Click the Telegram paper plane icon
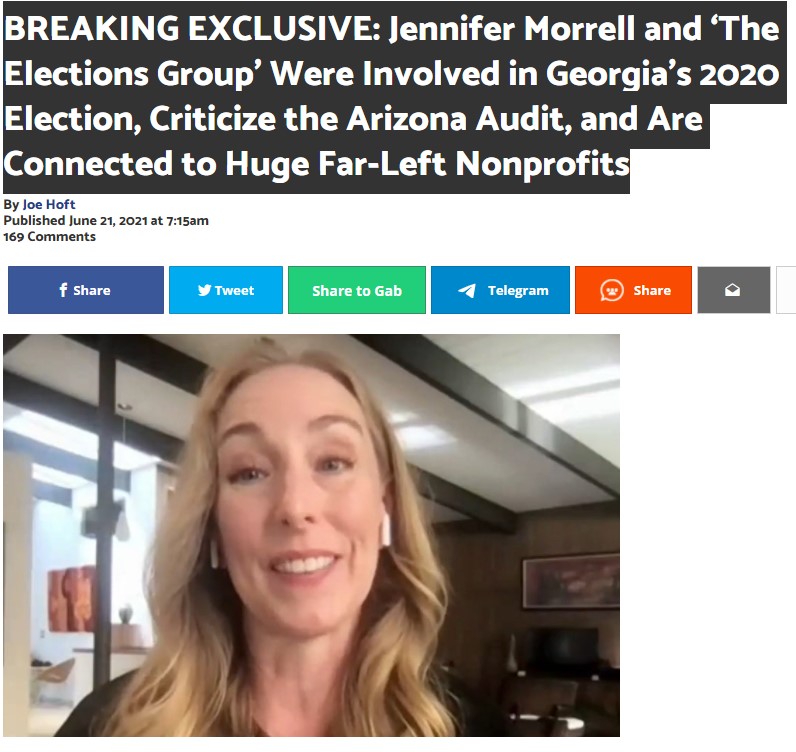Screen dimensions: 796x752 [x=467, y=290]
